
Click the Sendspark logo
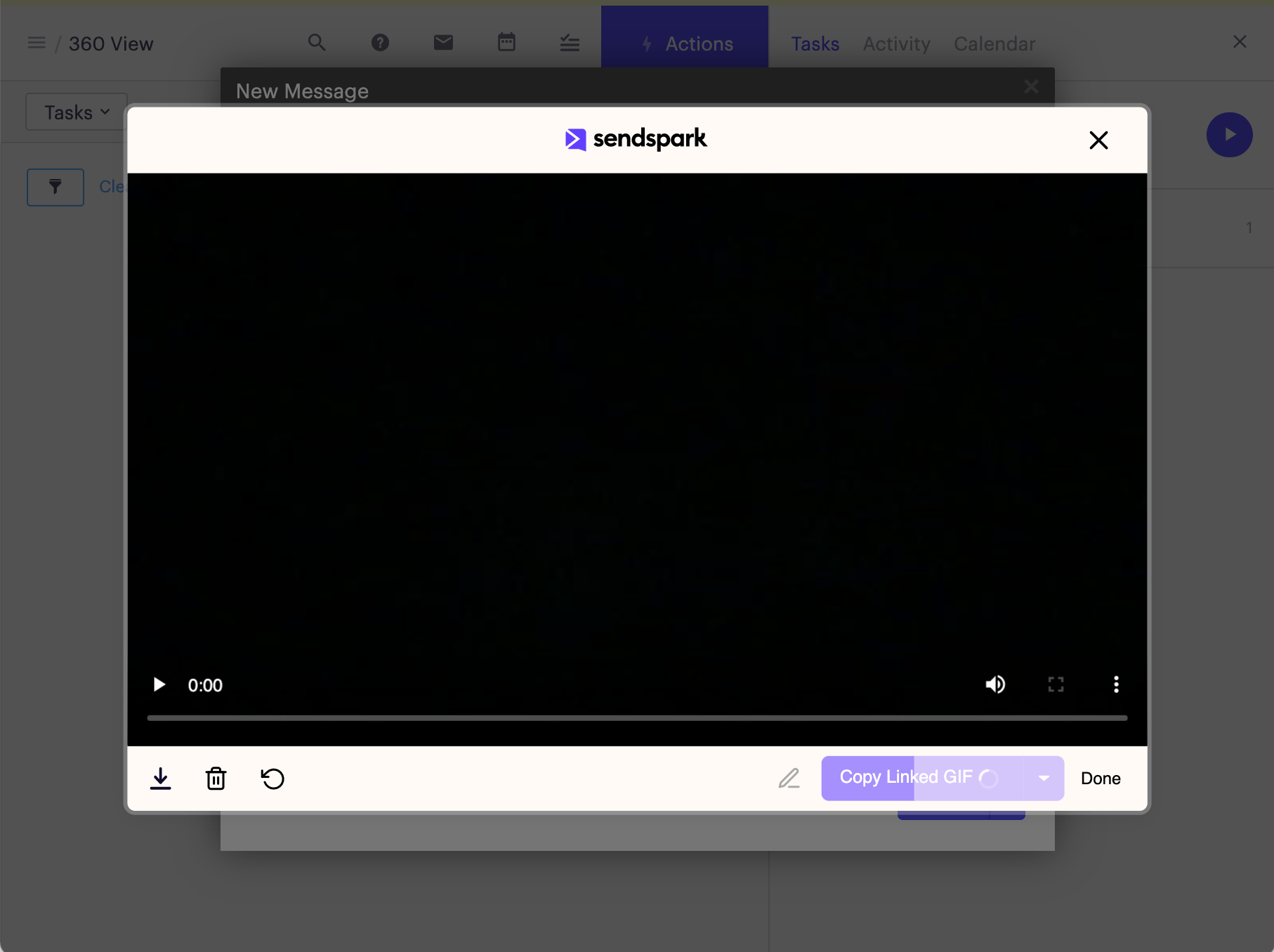636,139
